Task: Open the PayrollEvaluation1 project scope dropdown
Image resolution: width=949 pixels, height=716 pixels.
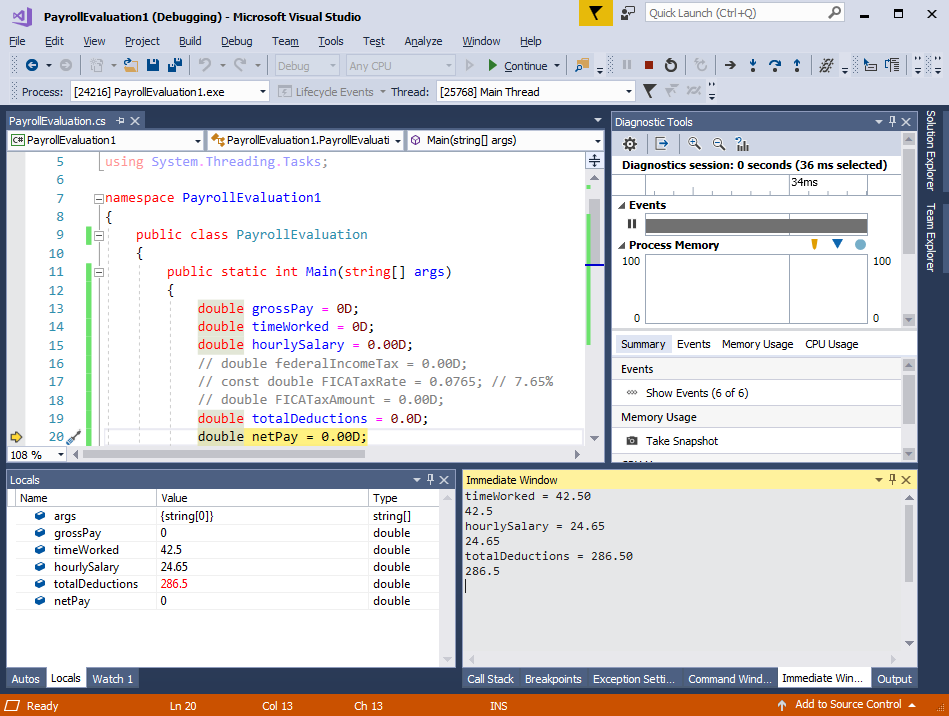Action: (197, 140)
